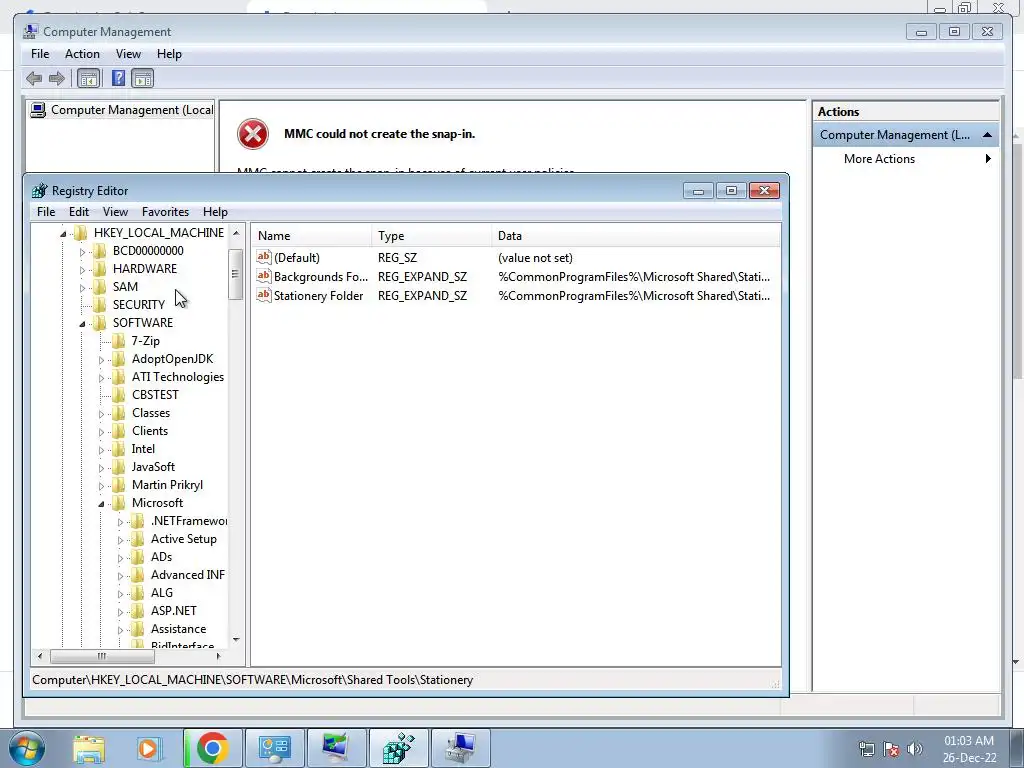Select the SECURITY key folder icon

tap(100, 304)
